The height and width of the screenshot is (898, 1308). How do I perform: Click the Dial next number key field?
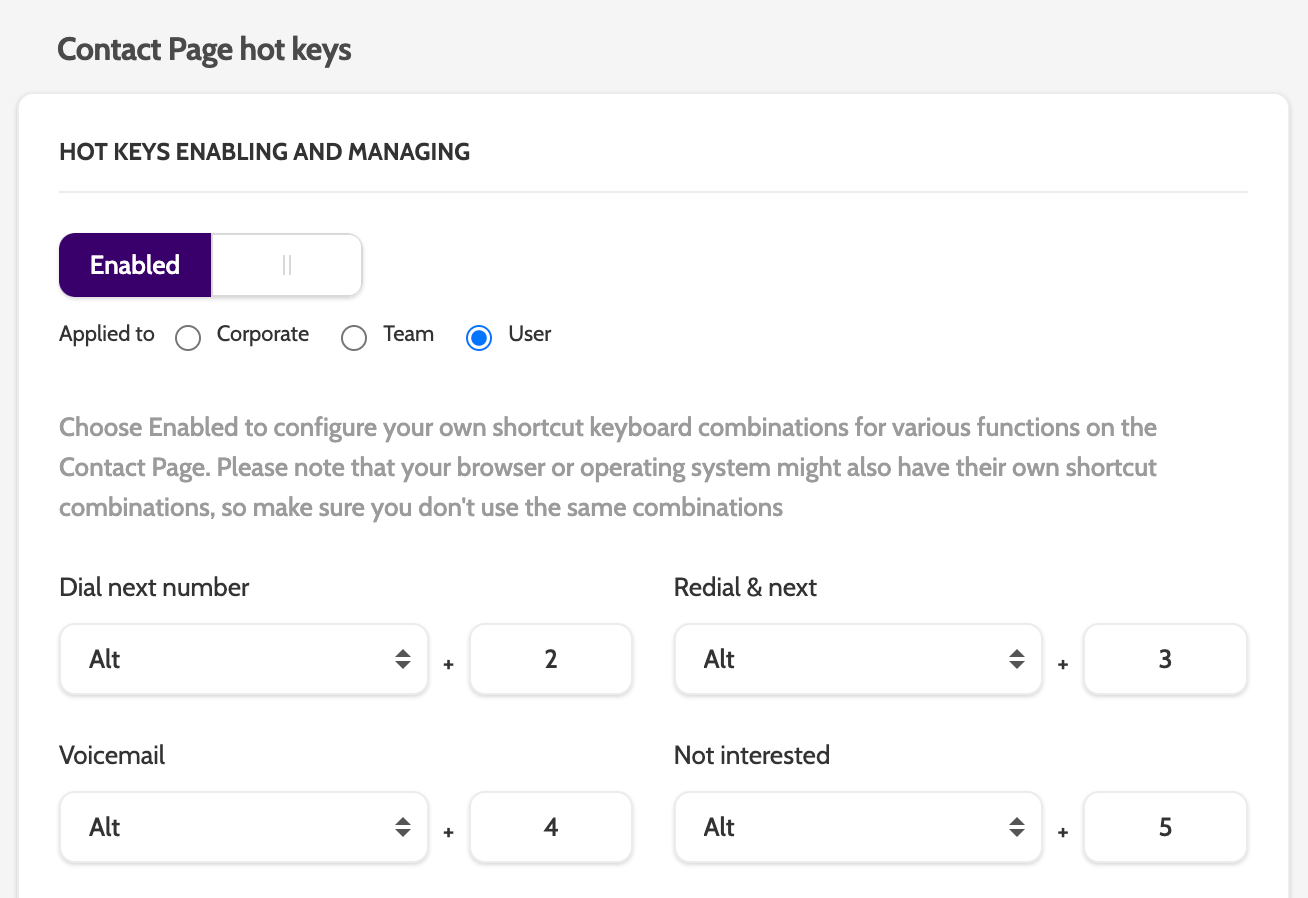[x=551, y=660]
